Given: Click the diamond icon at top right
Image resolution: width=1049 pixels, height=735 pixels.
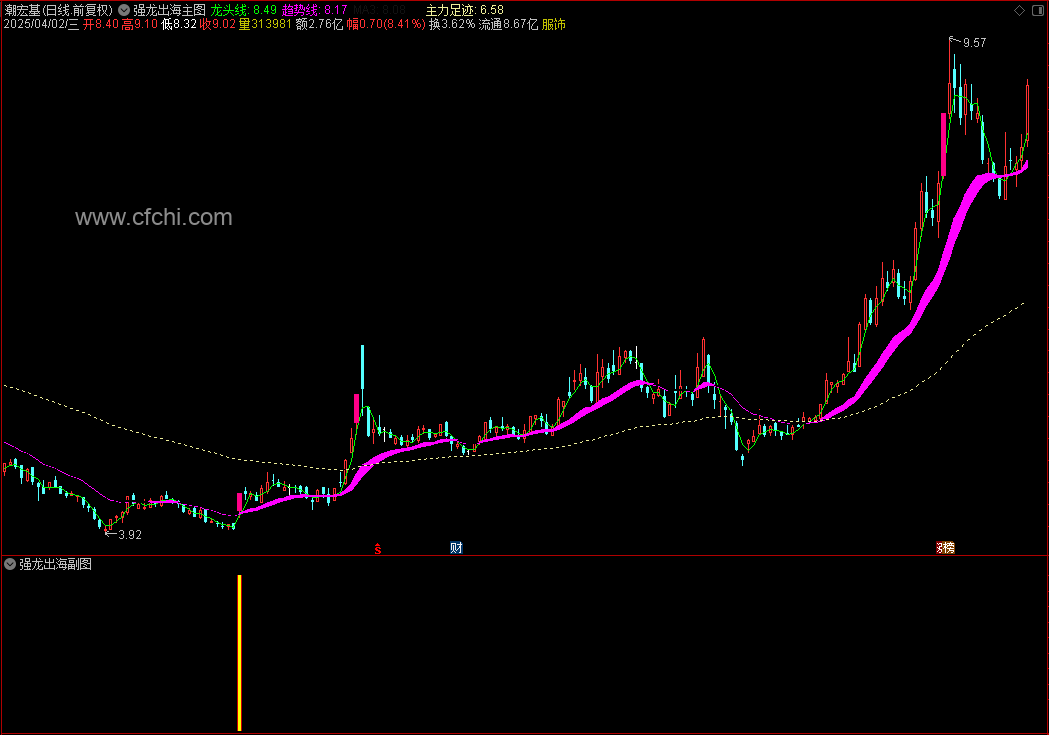Looking at the screenshot, I should [1019, 10].
